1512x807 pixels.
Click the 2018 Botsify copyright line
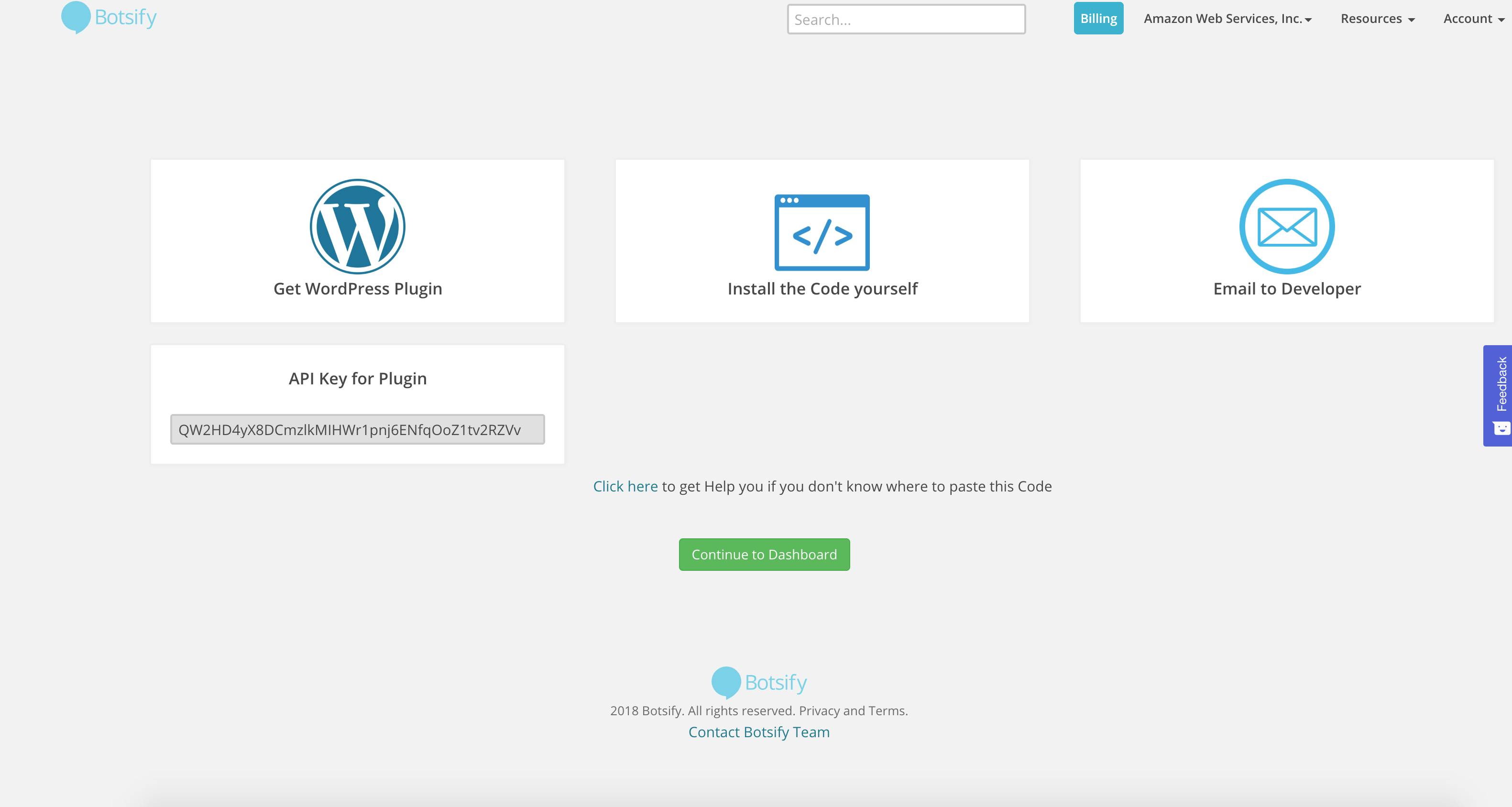click(759, 711)
